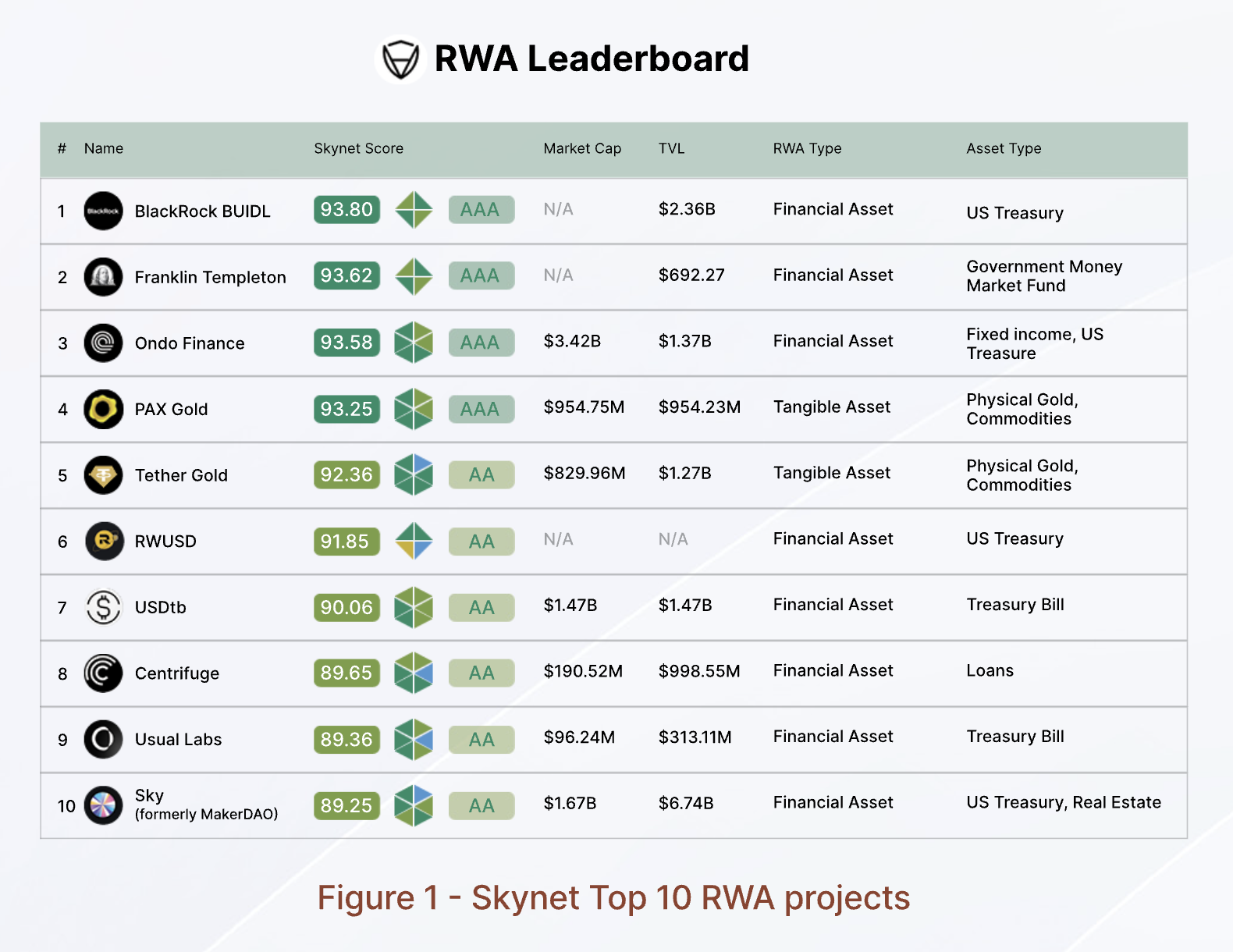This screenshot has height=952, width=1233.
Task: Click the Name column header
Action: pyautogui.click(x=104, y=148)
